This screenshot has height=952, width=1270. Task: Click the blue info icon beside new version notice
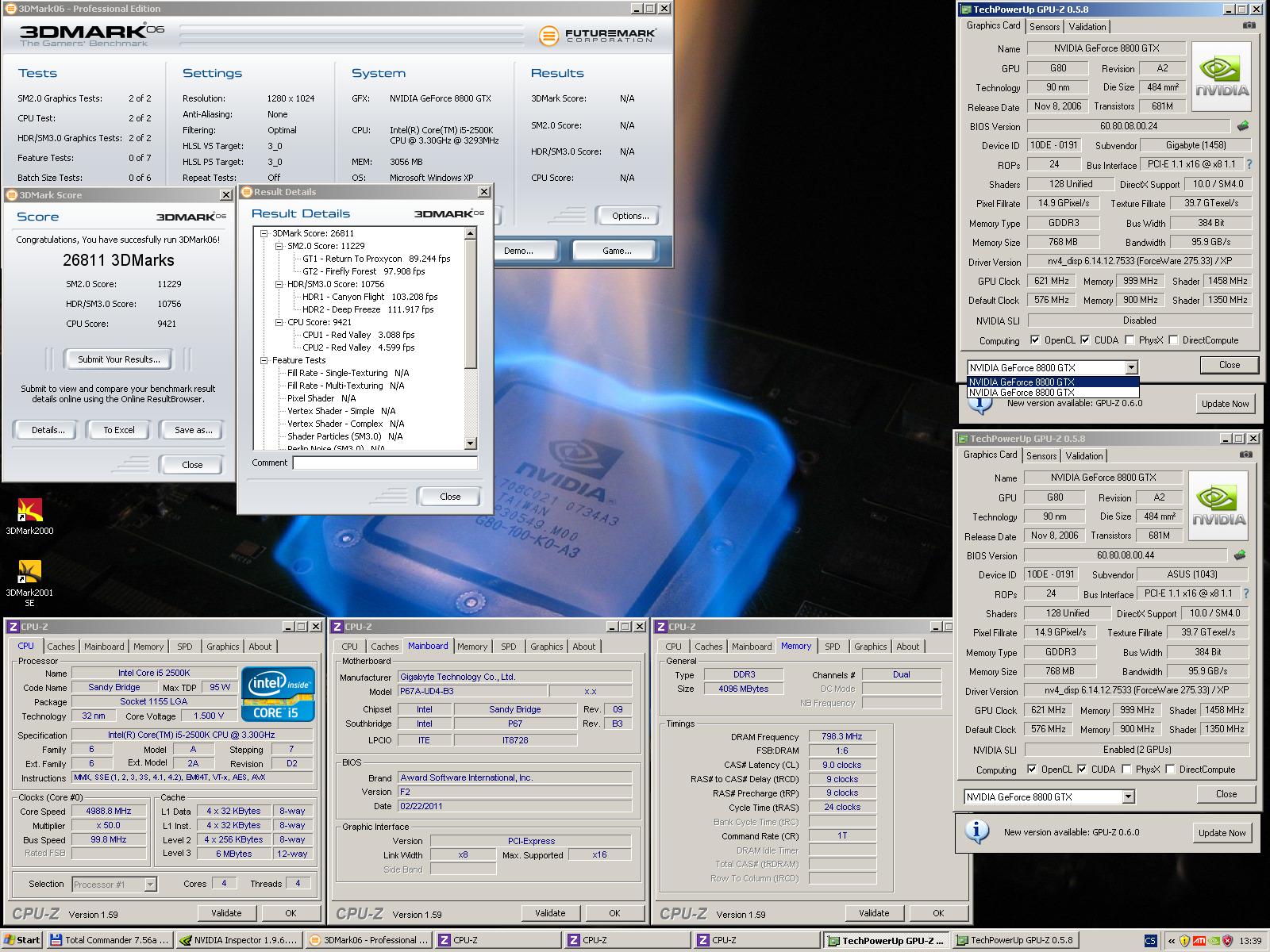976,831
